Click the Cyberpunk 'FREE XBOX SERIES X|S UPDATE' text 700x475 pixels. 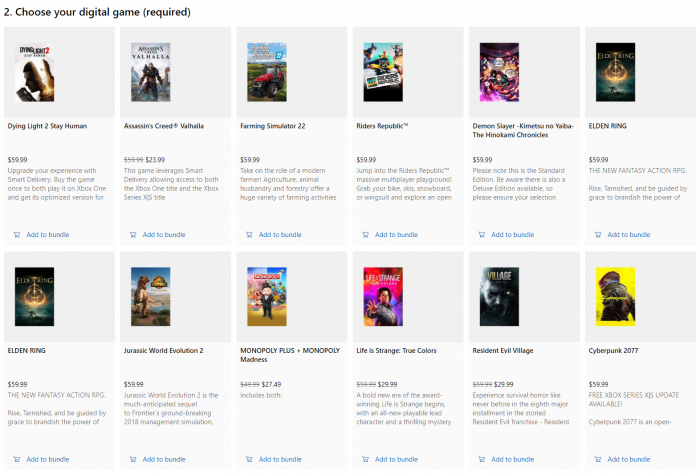pos(634,400)
